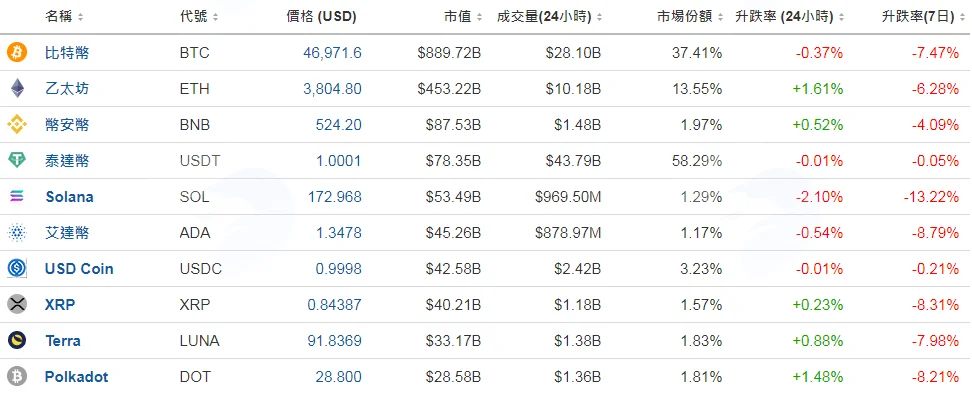Click the Solana striped logo icon
This screenshot has width=972, height=414.
coord(17,196)
